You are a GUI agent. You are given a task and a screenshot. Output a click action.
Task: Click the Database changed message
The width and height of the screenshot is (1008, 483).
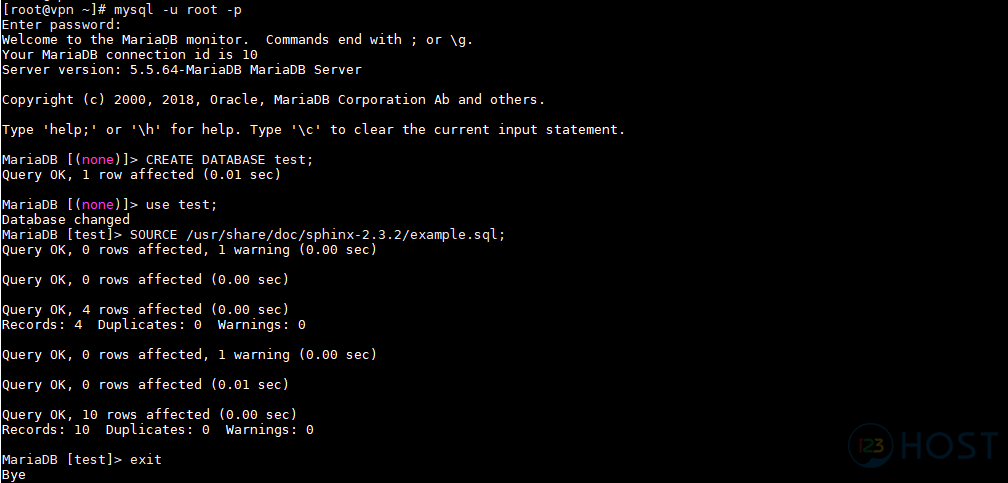click(66, 219)
